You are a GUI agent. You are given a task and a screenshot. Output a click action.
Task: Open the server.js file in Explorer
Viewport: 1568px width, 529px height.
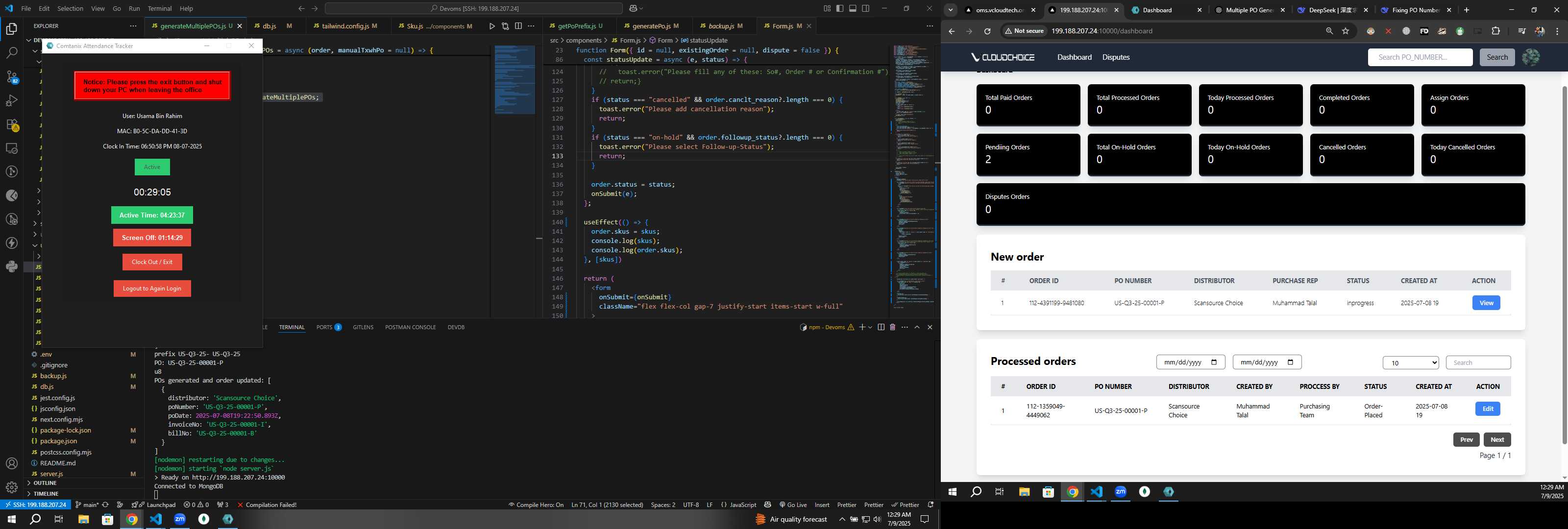52,474
